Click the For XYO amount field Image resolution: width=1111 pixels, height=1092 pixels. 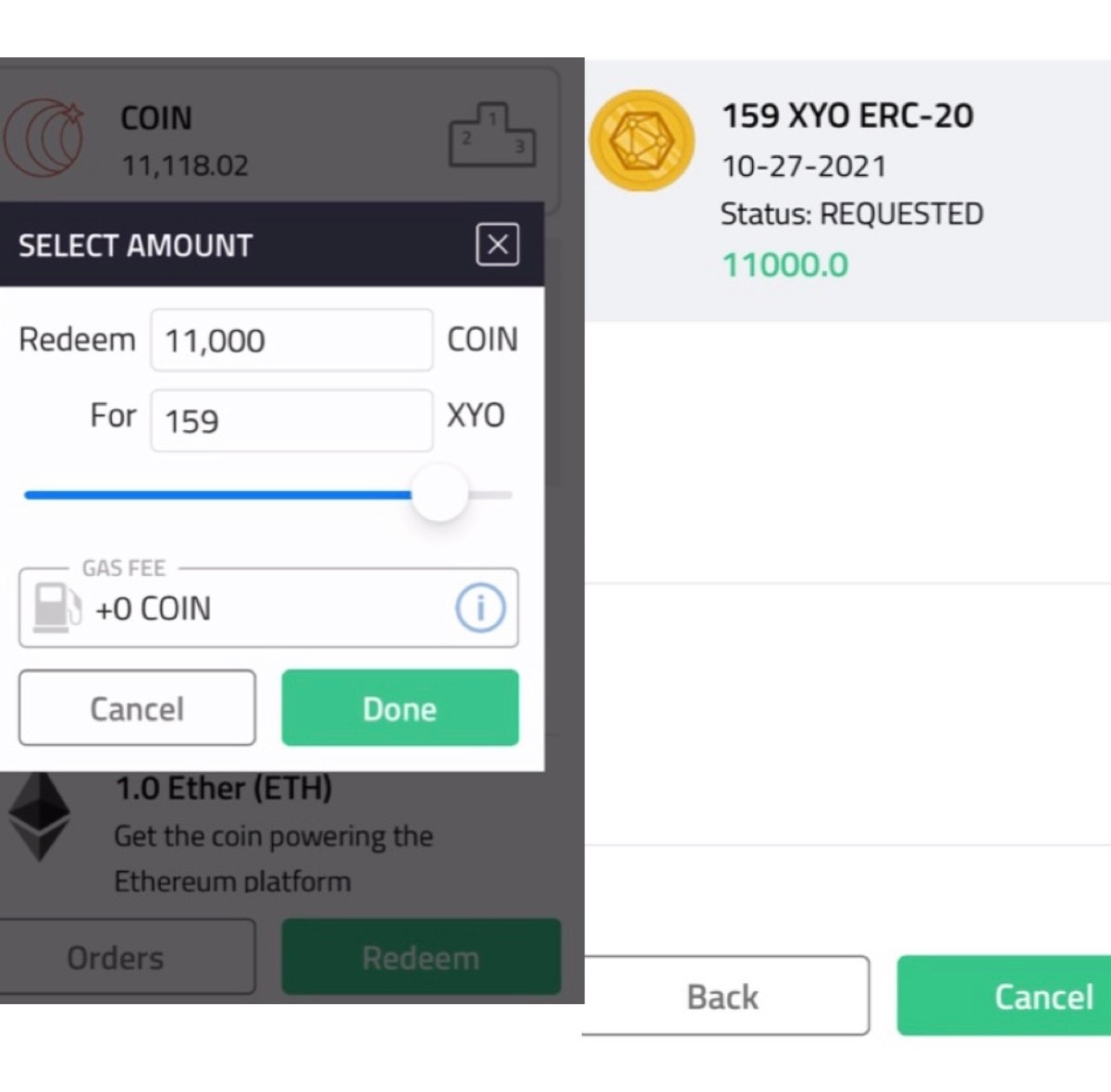coord(291,421)
